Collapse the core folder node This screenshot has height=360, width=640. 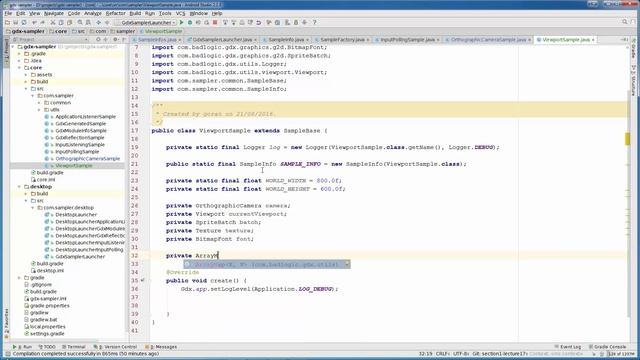(19, 68)
